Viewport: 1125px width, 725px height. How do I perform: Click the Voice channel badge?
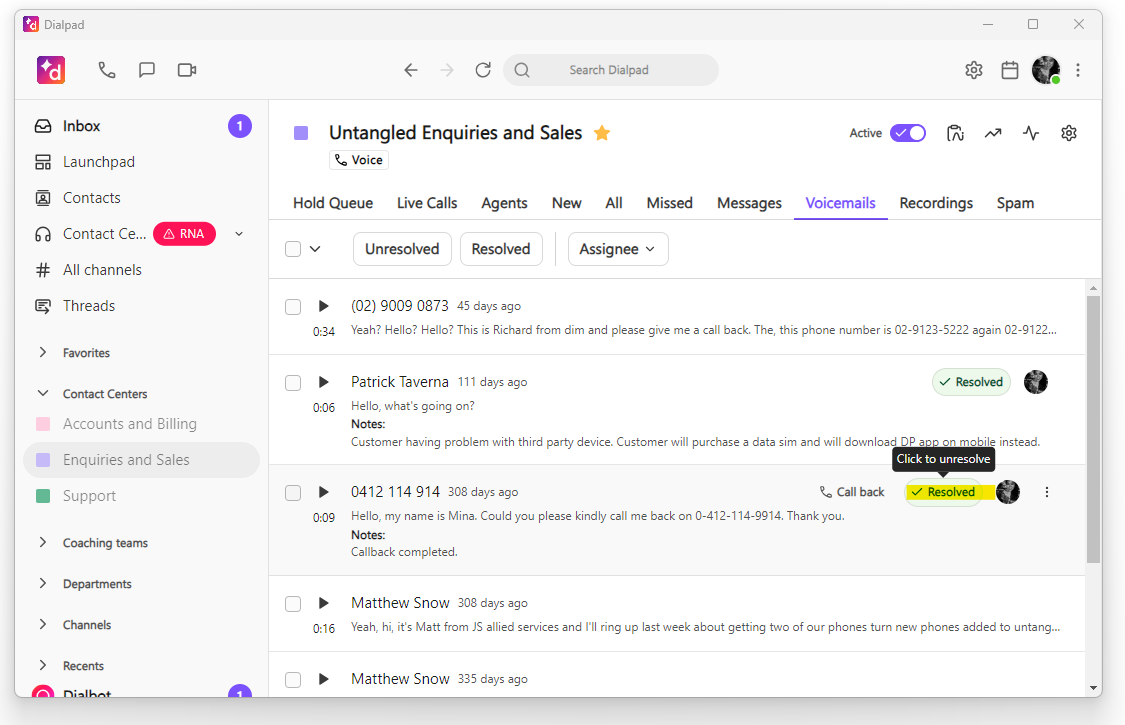pyautogui.click(x=359, y=160)
